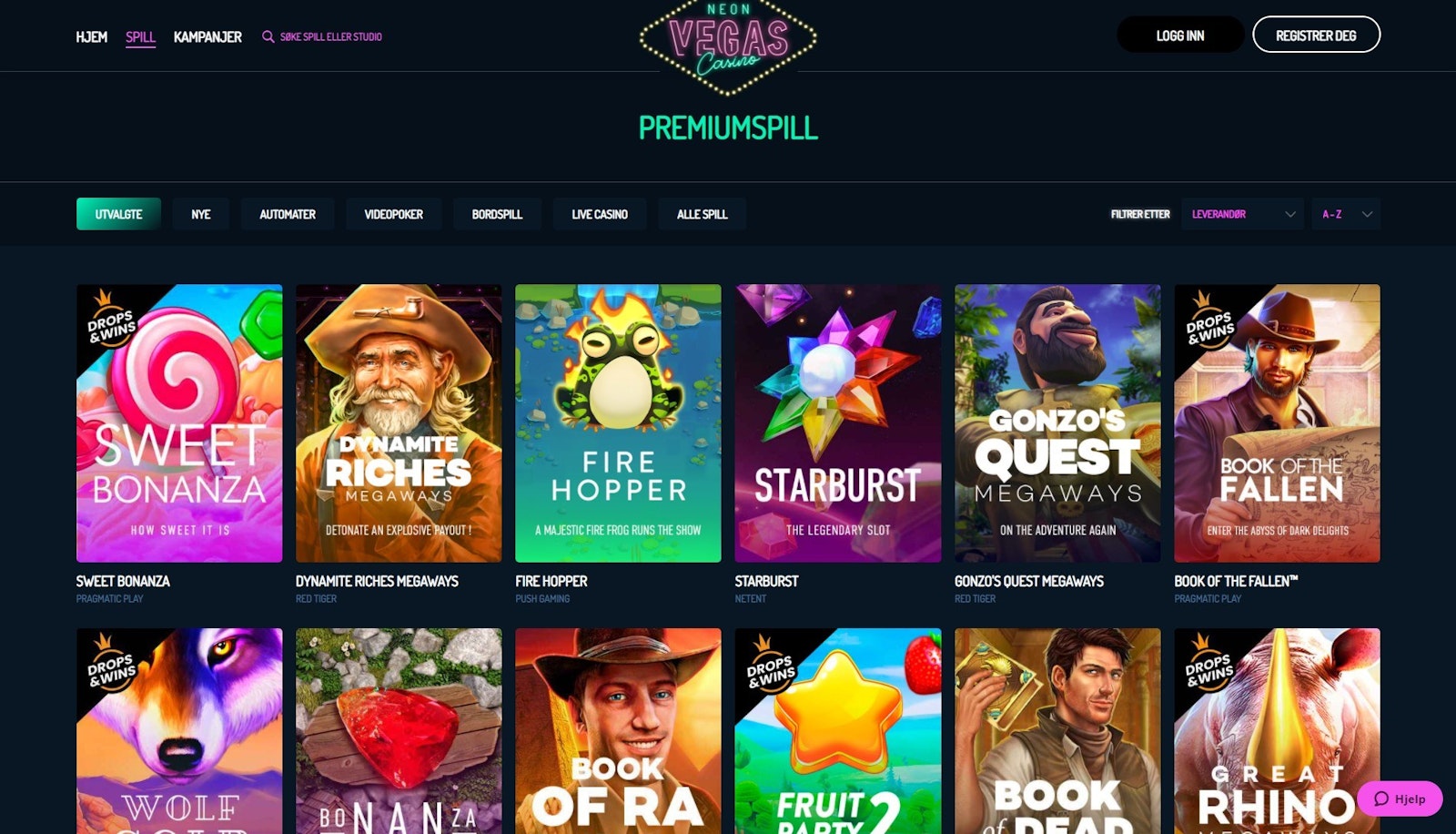The height and width of the screenshot is (834, 1456).
Task: Expand the Leverandør filter dropdown
Action: pyautogui.click(x=1242, y=214)
